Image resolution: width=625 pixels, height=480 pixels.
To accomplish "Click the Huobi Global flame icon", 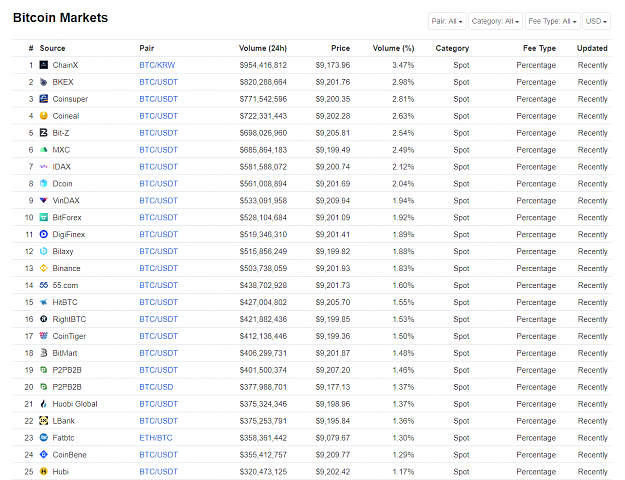I will click(43, 404).
